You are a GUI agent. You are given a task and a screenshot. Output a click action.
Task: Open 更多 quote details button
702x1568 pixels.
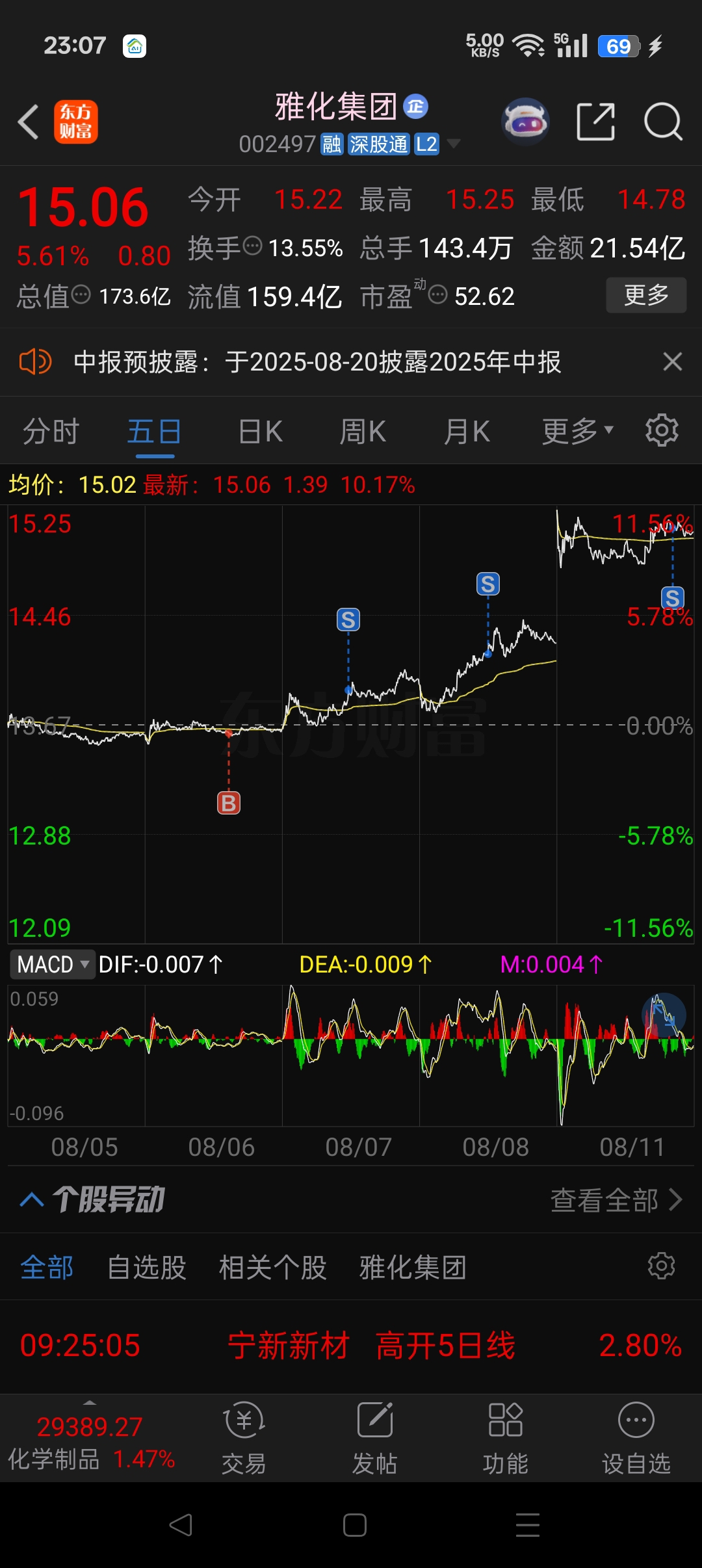click(646, 295)
